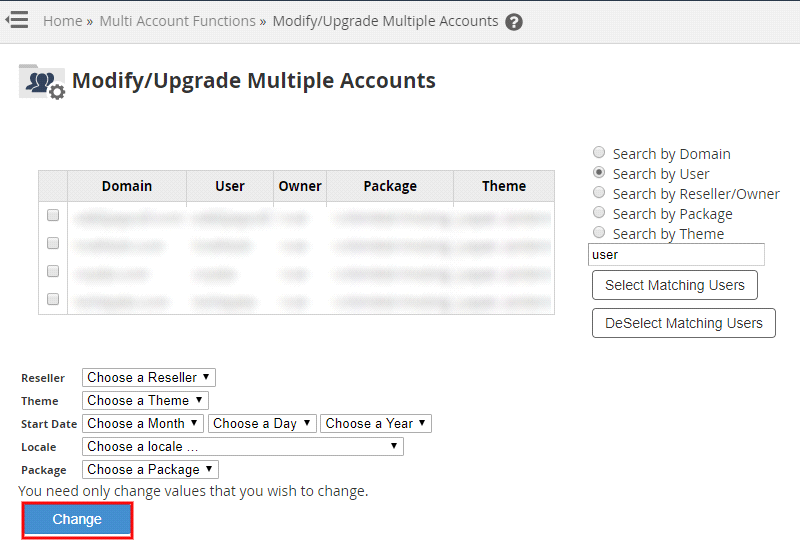Click the blue Change button
Viewport: 800px width, 553px height.
pyautogui.click(x=78, y=520)
